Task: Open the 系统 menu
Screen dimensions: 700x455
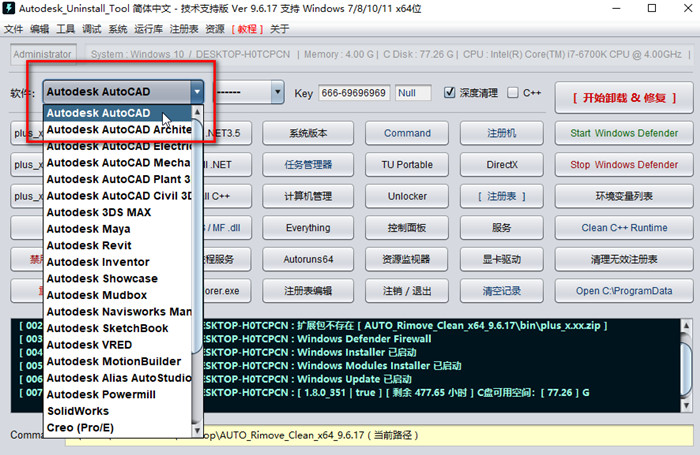Action: pyautogui.click(x=118, y=29)
